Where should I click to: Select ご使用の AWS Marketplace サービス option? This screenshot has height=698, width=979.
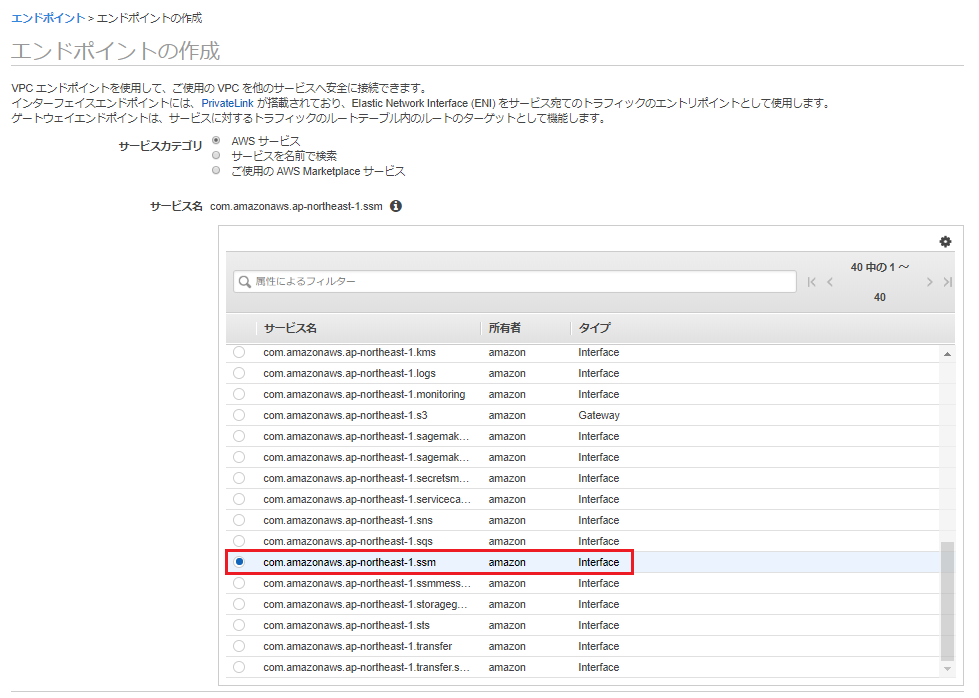[216, 170]
